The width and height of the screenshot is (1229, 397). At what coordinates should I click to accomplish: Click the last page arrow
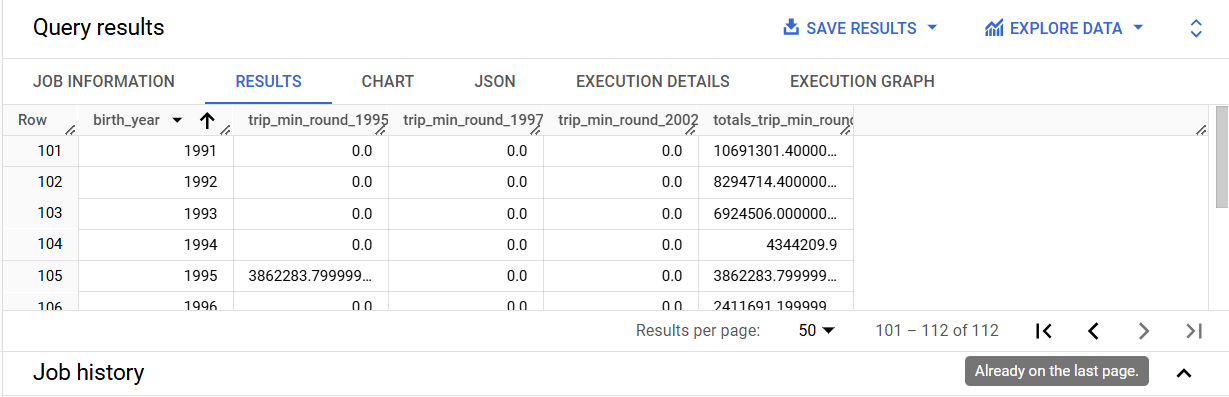(1193, 331)
